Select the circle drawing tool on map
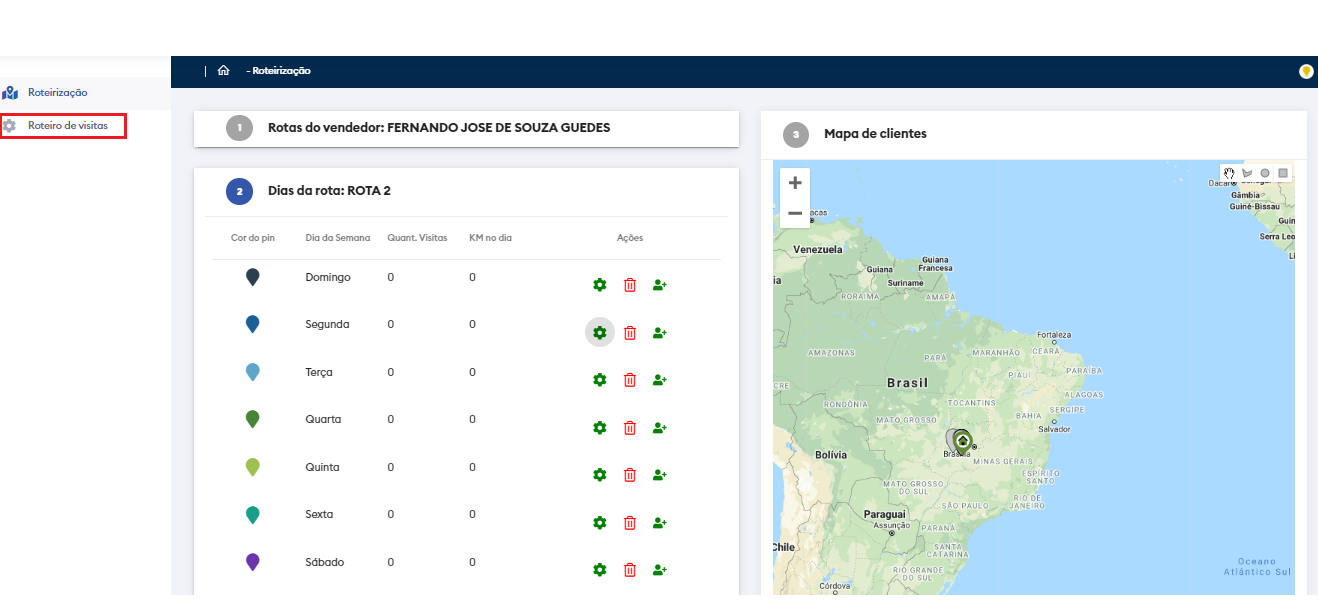1318x609 pixels. click(1265, 173)
